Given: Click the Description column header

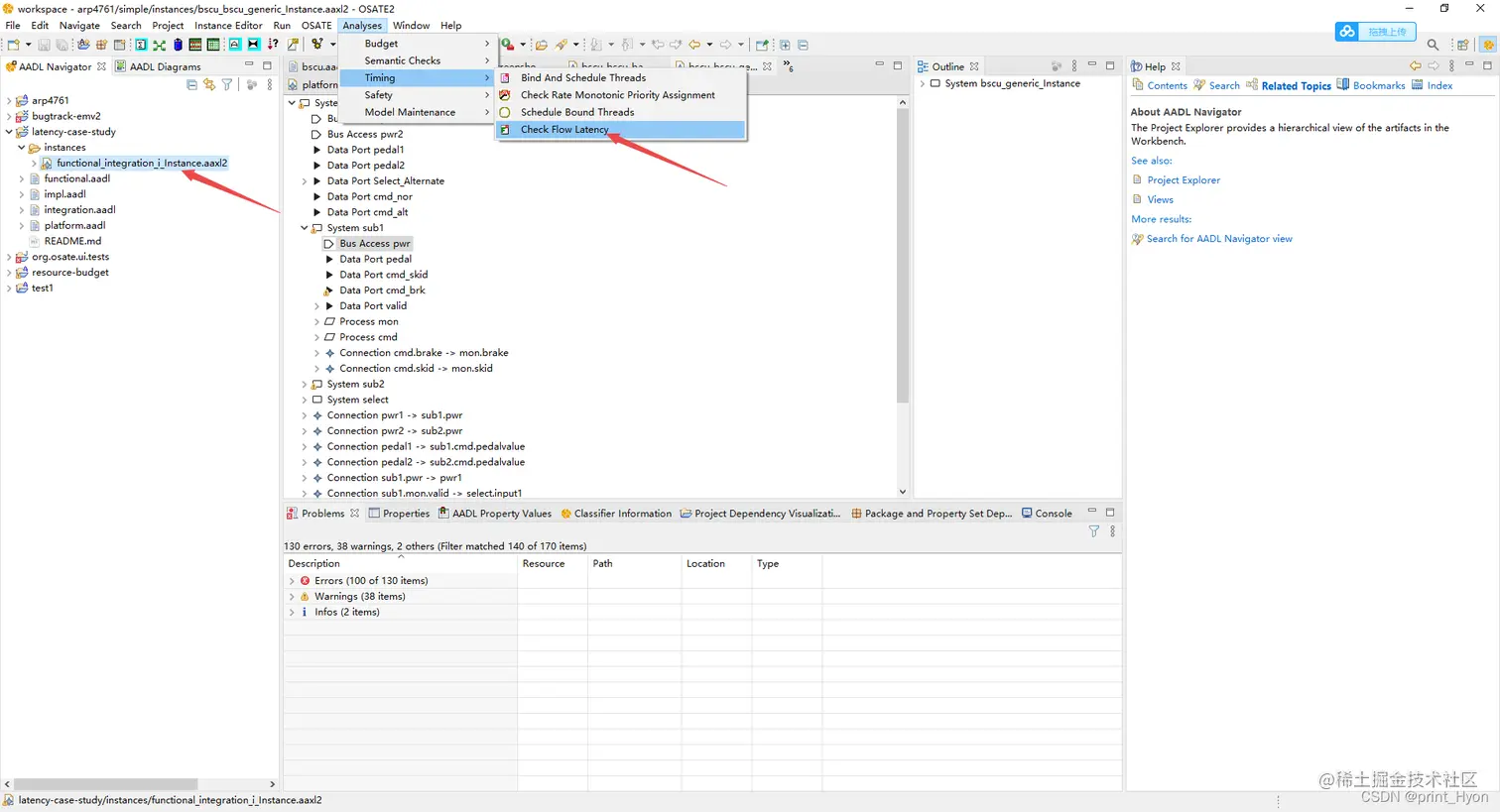Looking at the screenshot, I should (400, 563).
